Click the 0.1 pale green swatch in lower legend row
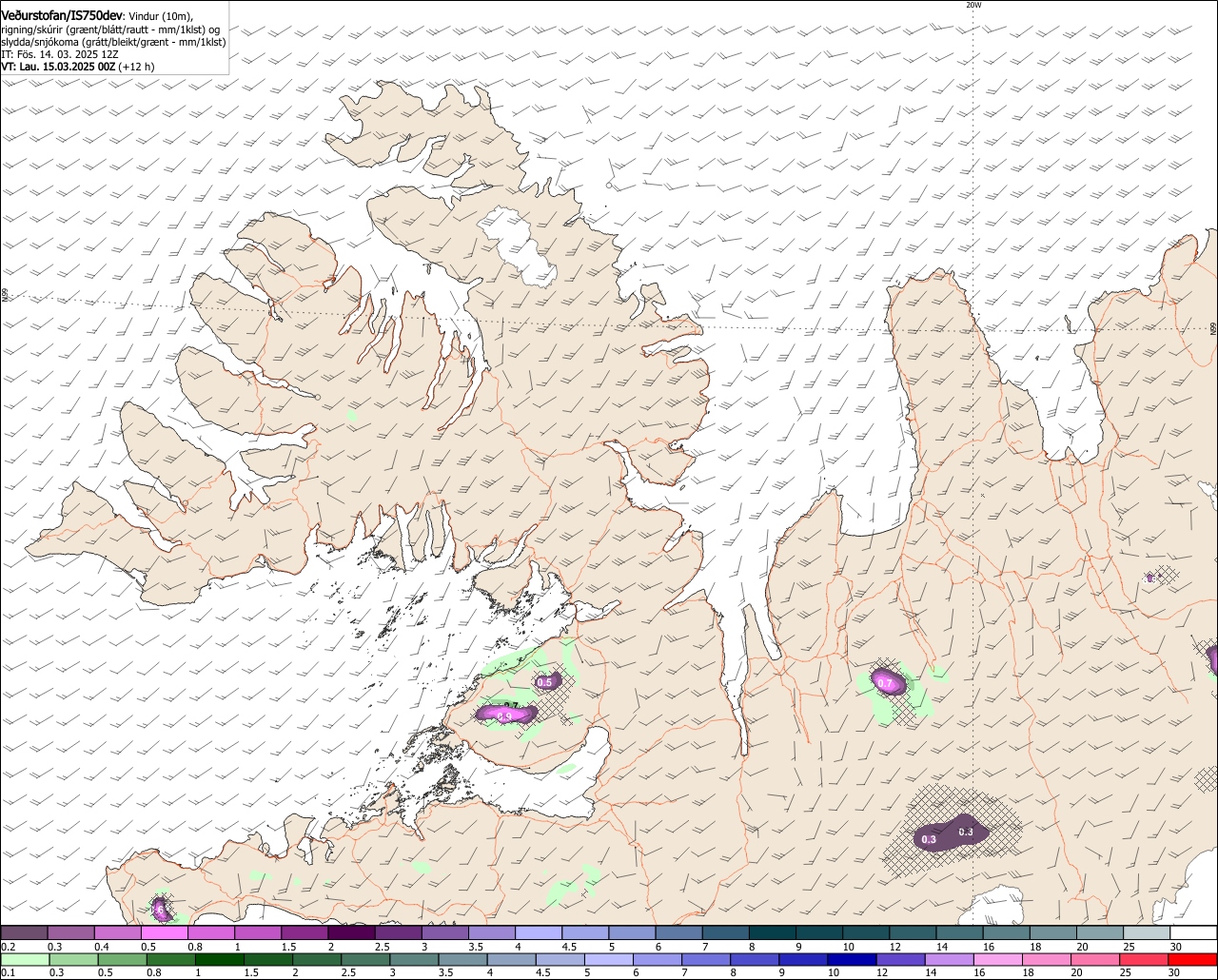The width and height of the screenshot is (1218, 980). [x=25, y=959]
